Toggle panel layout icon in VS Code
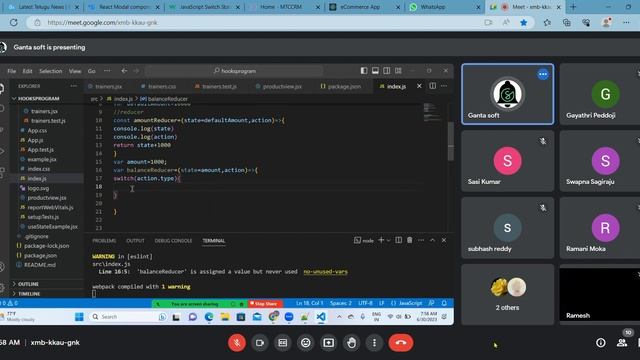This screenshot has height=360, width=640. coord(375,71)
